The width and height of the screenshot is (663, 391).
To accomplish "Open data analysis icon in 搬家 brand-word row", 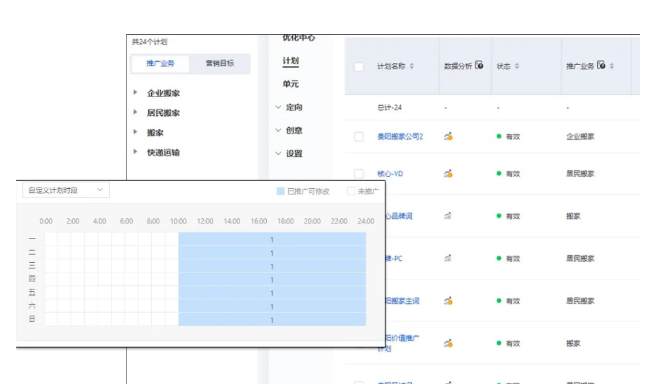I will 448,216.
